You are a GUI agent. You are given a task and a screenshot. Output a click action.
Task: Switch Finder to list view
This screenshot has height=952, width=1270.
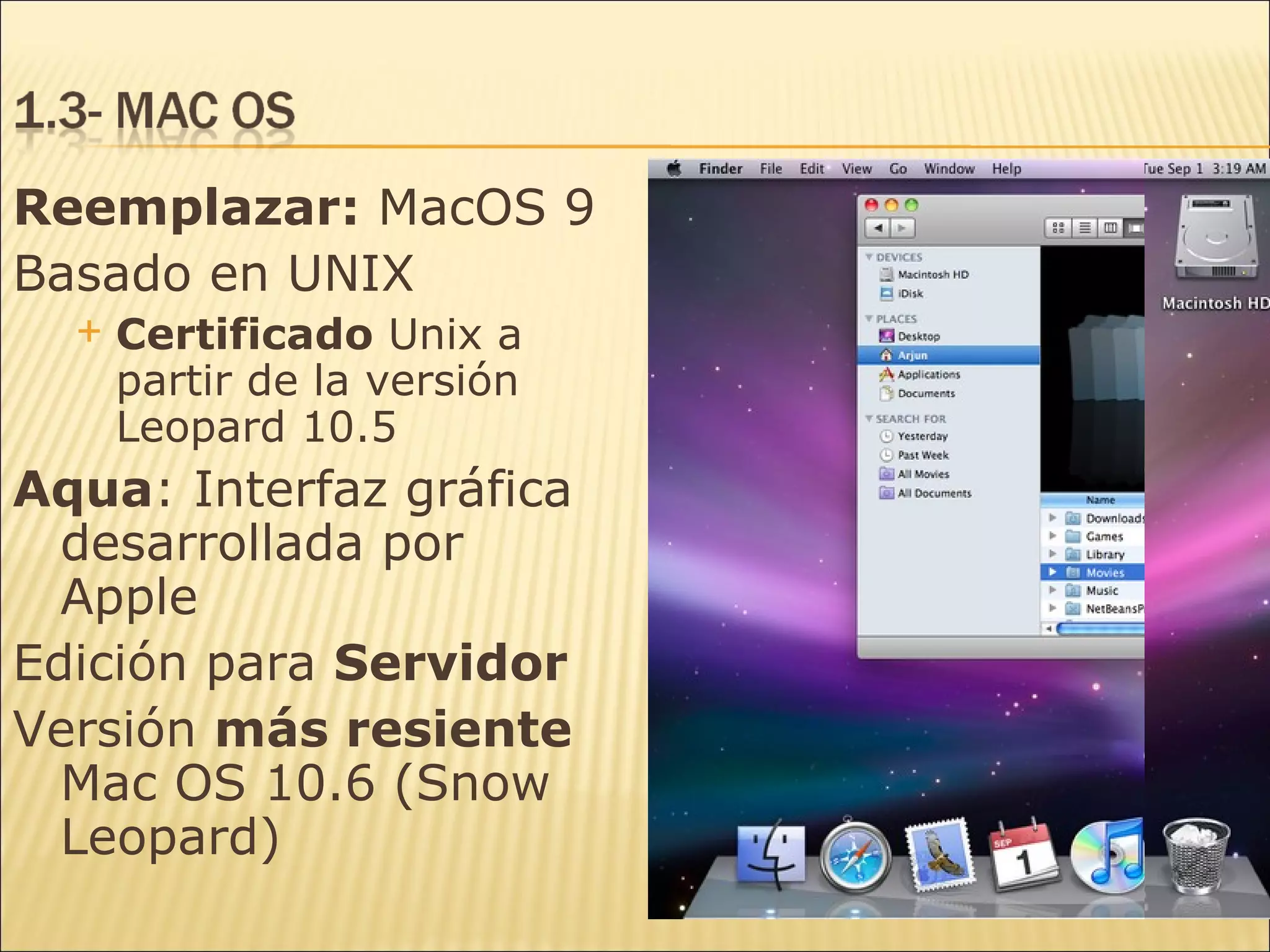coord(1084,228)
